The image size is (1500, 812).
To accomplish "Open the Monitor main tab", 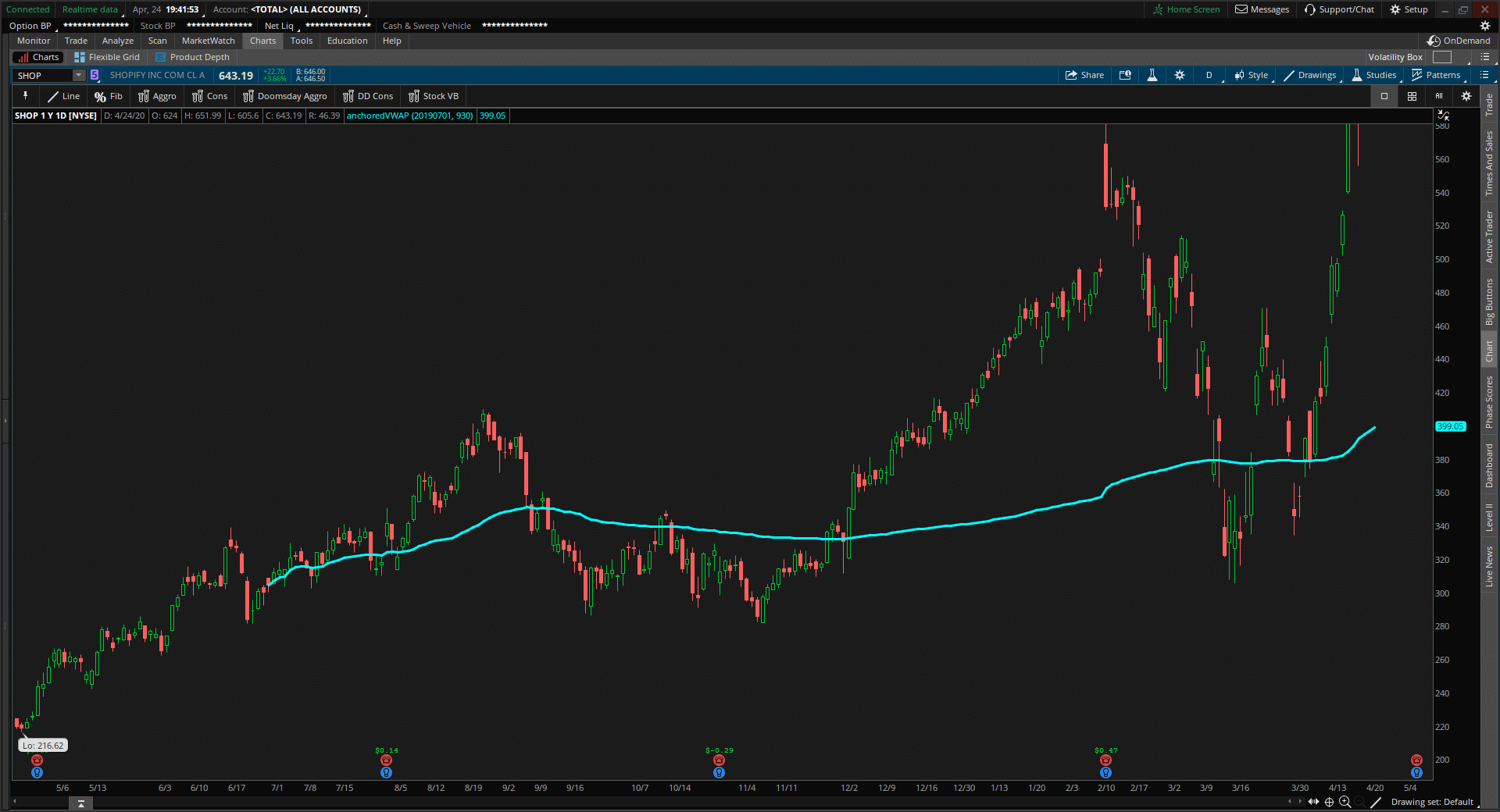I will (34, 41).
